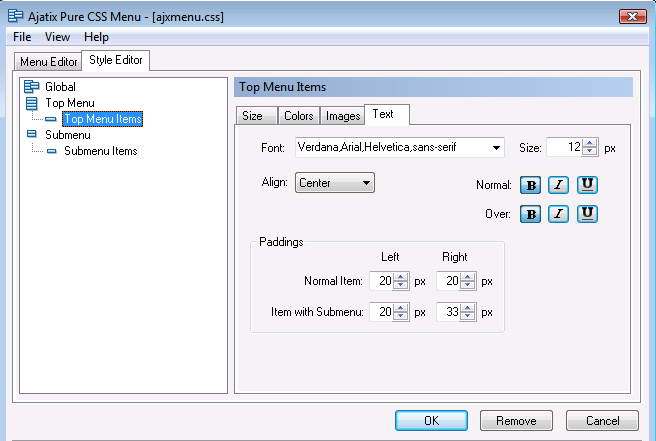Open the File menu
The height and width of the screenshot is (441, 656).
click(22, 37)
